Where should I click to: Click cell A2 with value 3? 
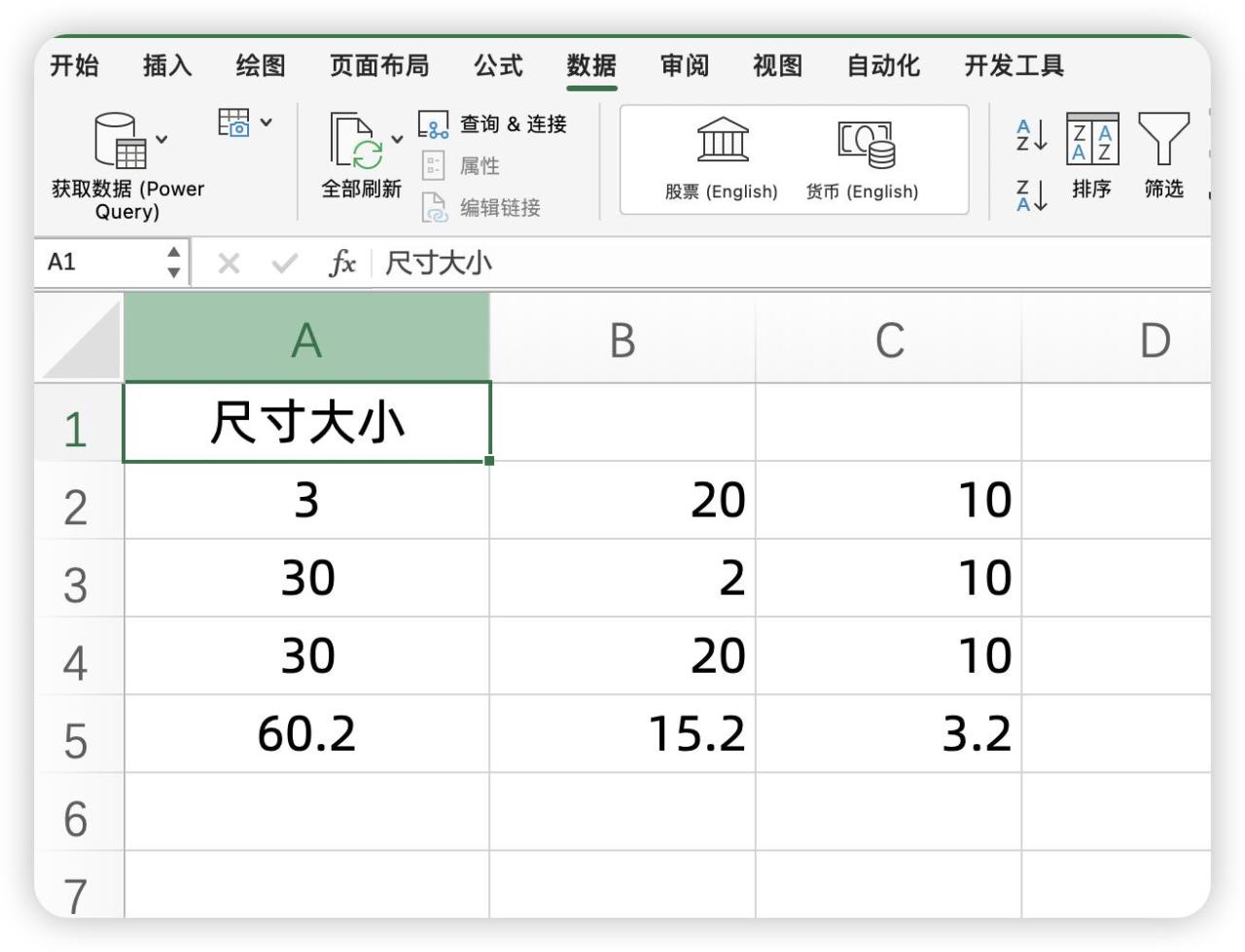pyautogui.click(x=306, y=501)
